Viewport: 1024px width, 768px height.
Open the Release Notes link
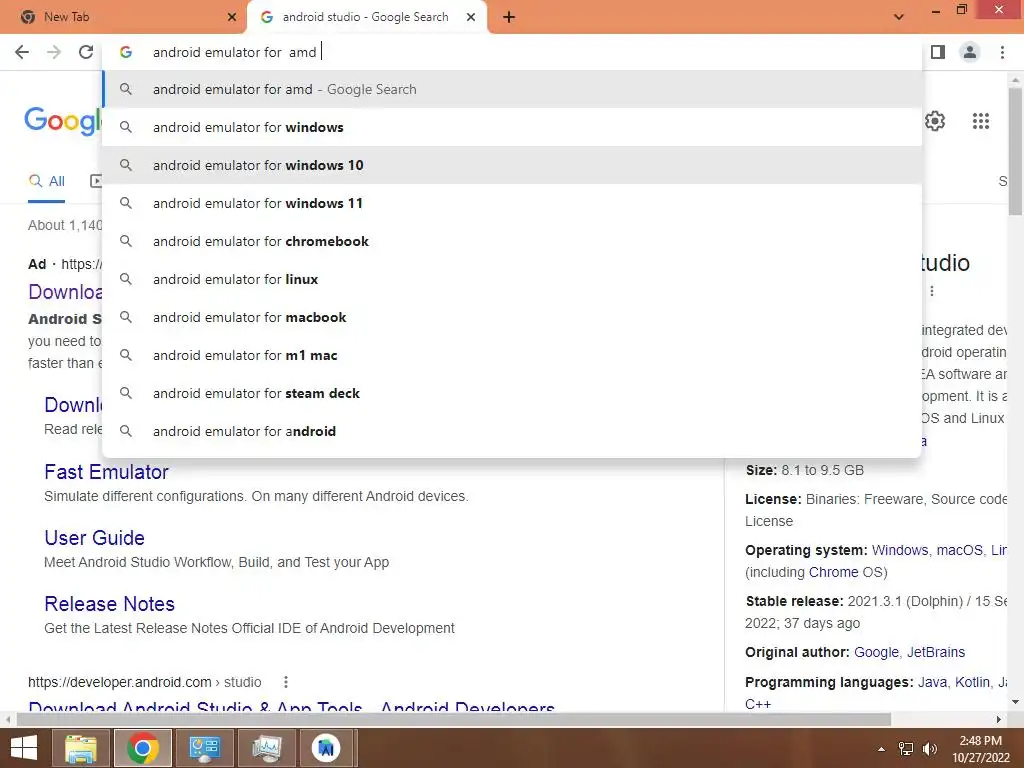tap(110, 603)
